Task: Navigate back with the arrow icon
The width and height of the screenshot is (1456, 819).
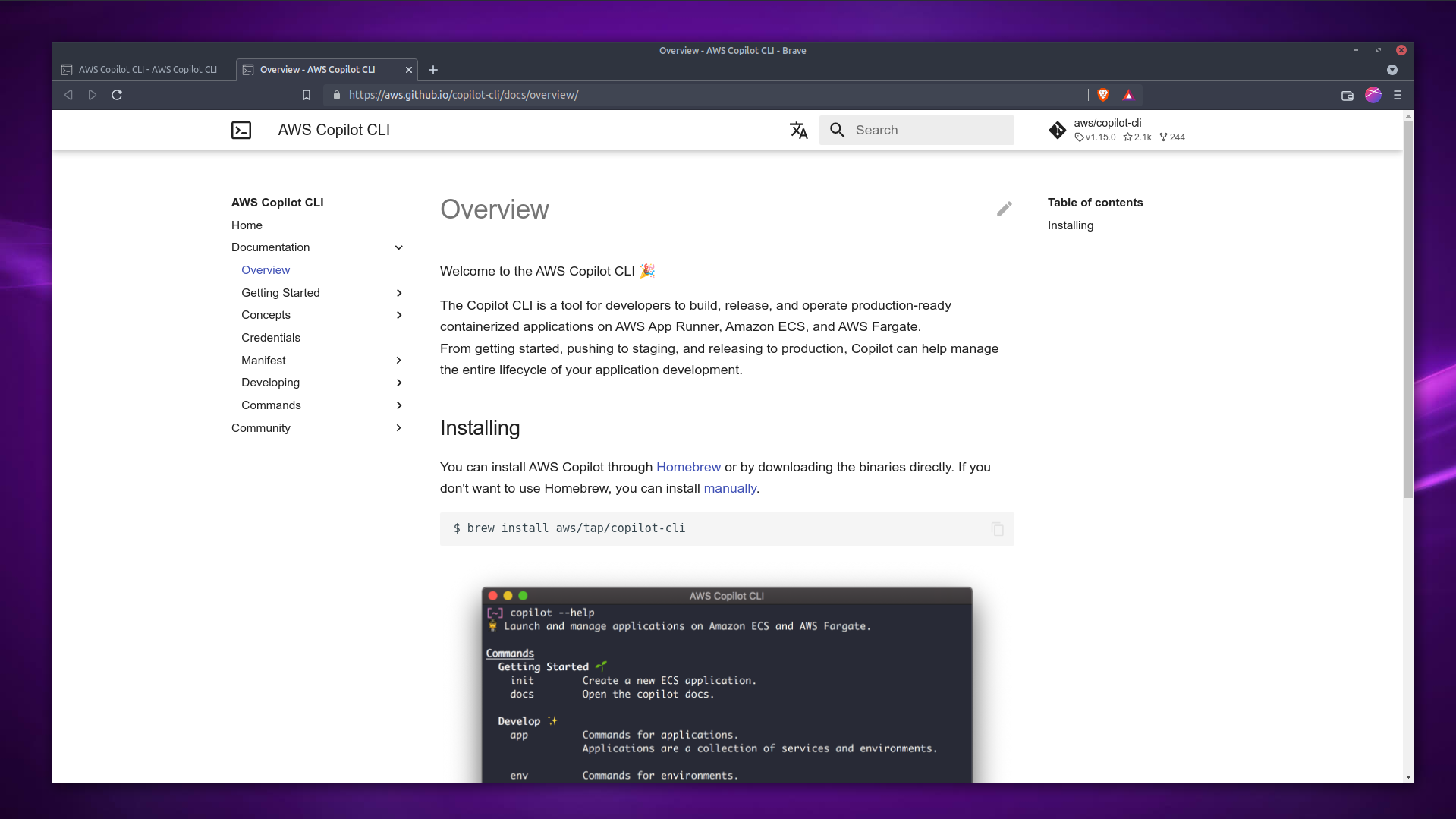Action: (68, 95)
